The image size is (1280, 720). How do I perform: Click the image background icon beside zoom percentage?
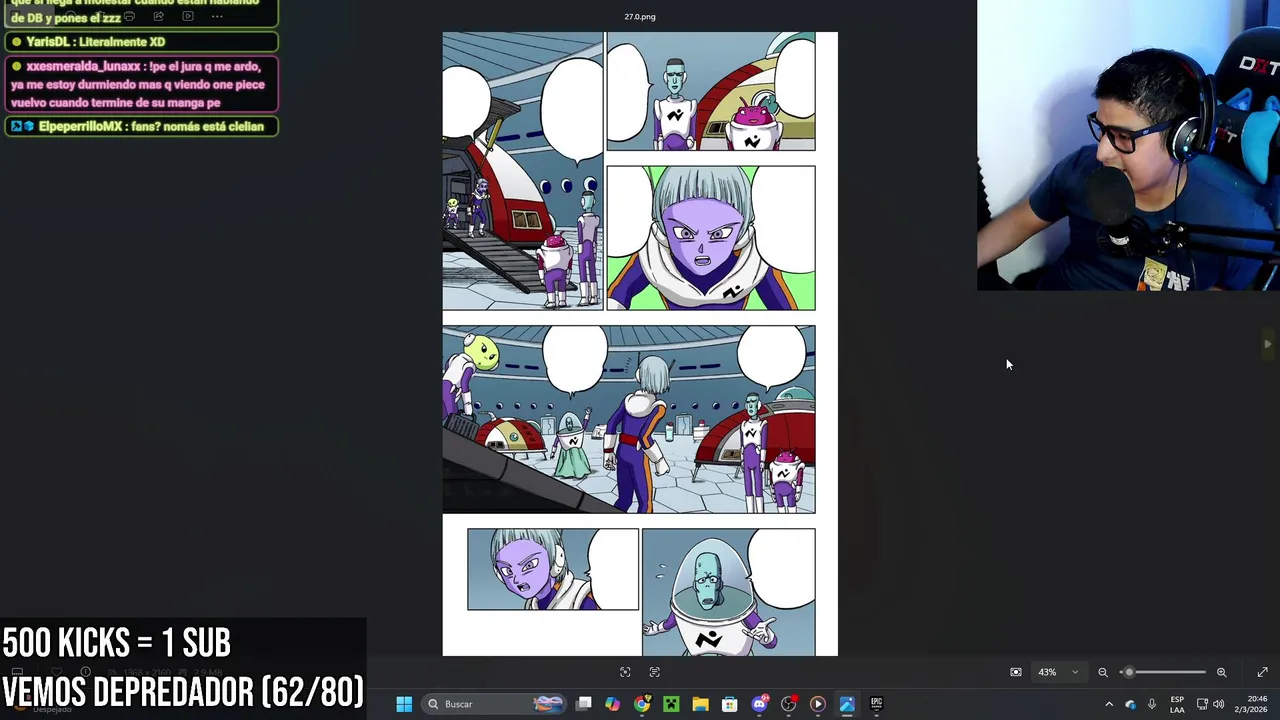click(x=1016, y=672)
